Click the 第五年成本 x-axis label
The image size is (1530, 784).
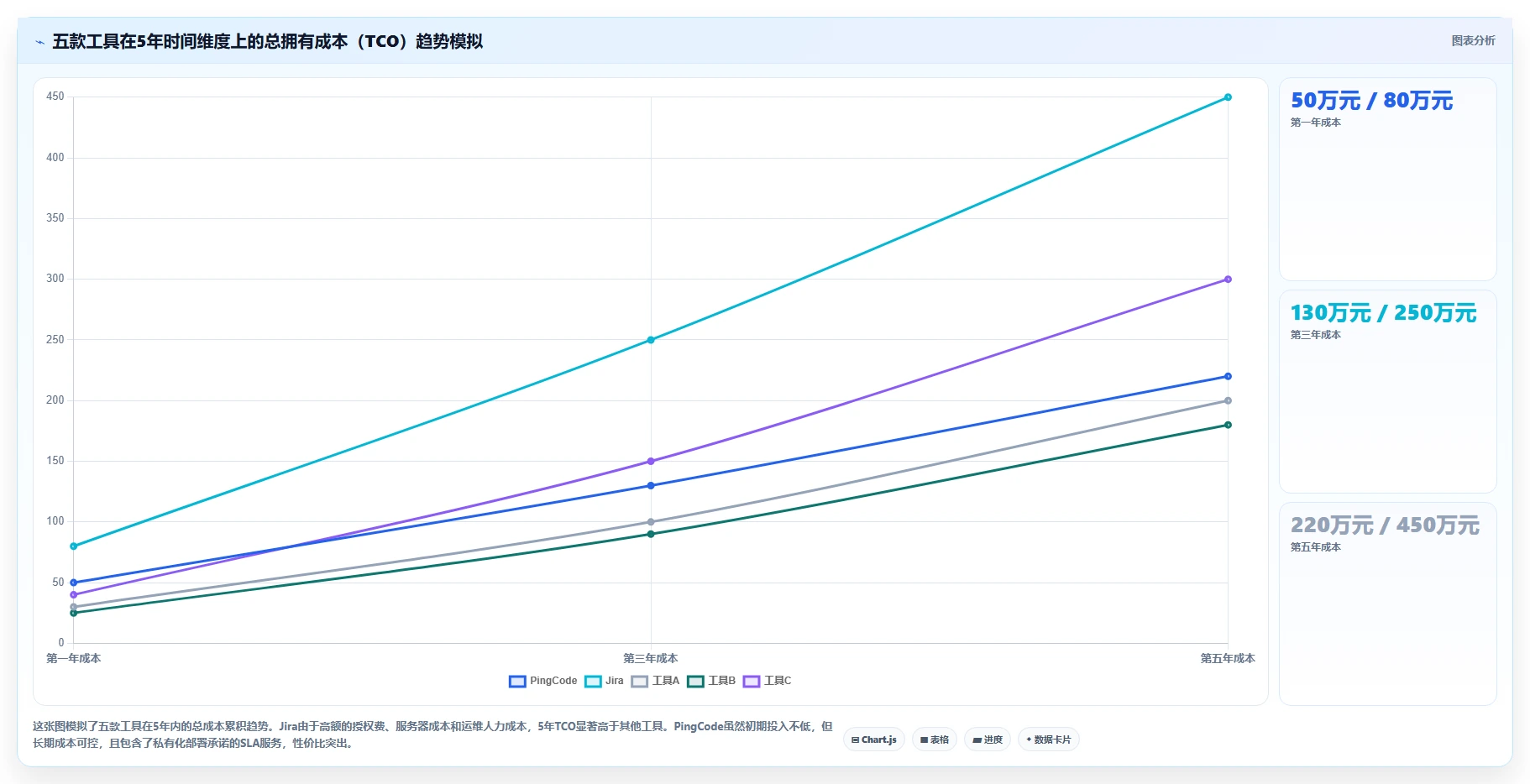coord(1228,659)
